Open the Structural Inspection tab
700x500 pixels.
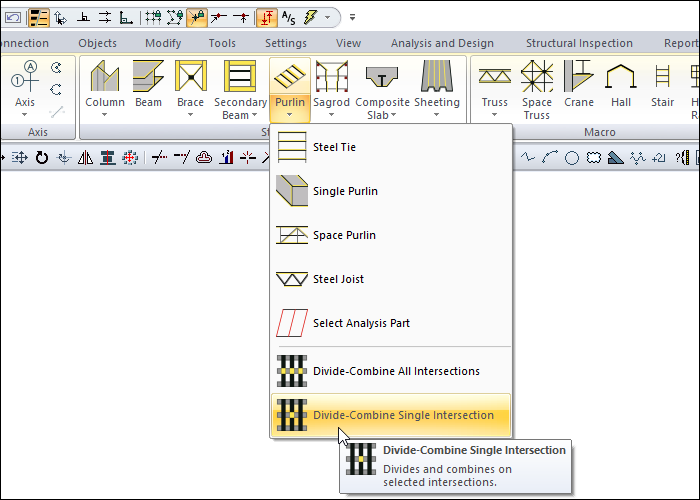click(579, 43)
